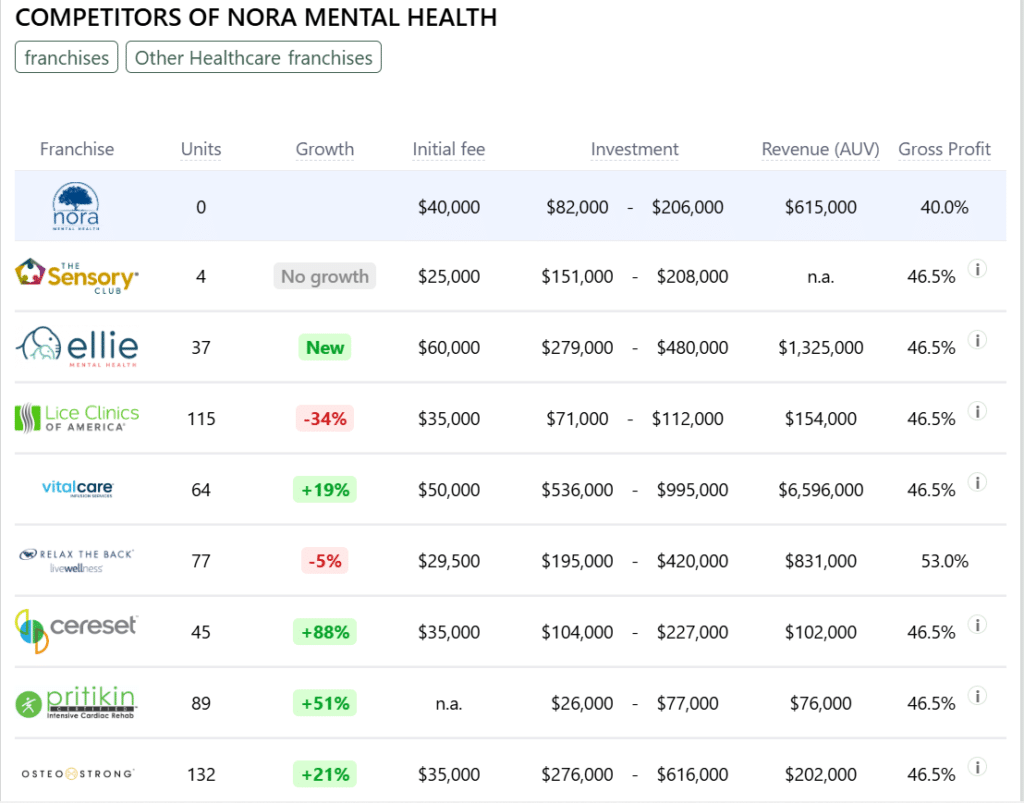The image size is (1024, 803).
Task: Click the $831,000 revenue value
Action: [x=820, y=561]
